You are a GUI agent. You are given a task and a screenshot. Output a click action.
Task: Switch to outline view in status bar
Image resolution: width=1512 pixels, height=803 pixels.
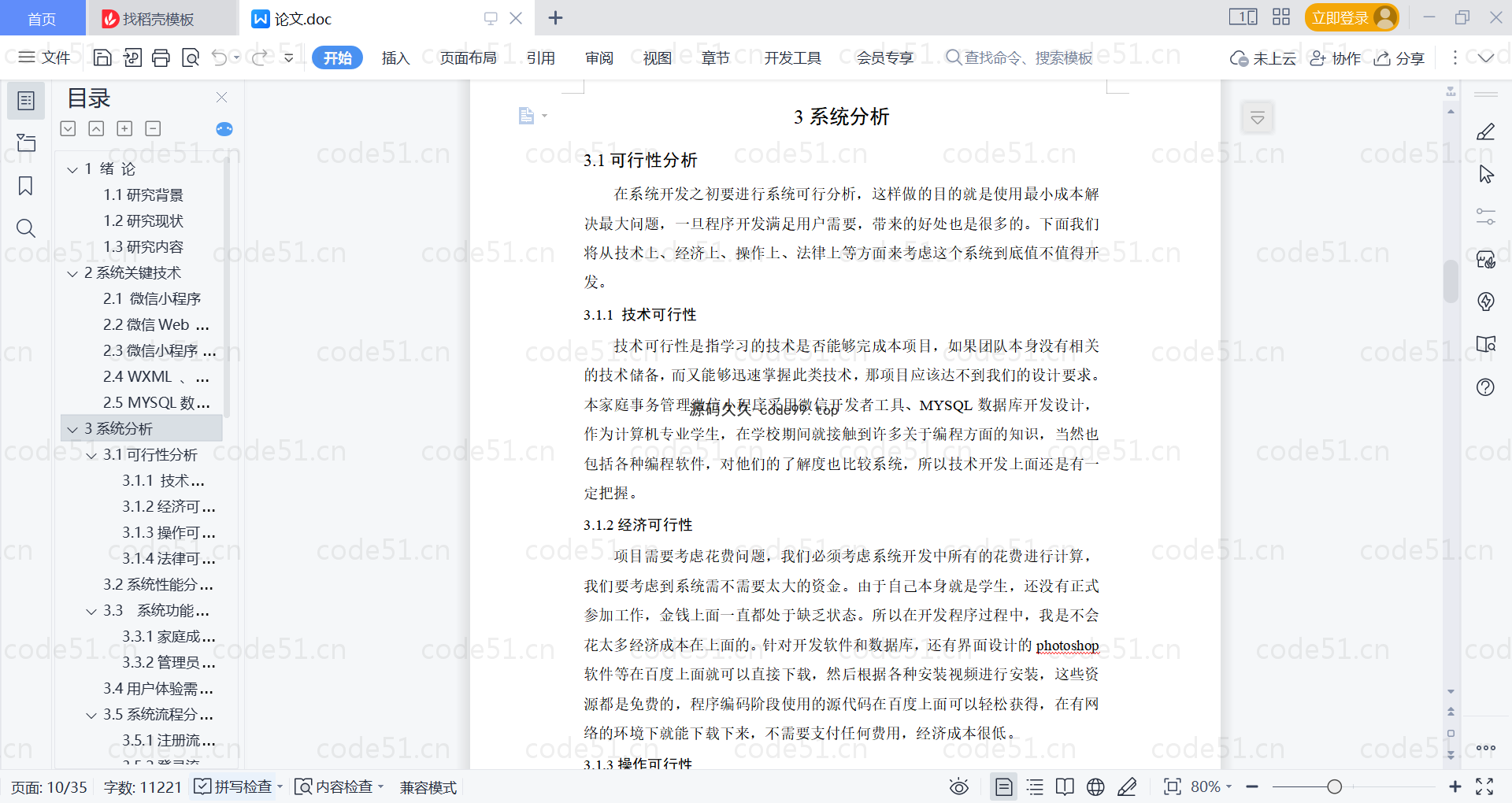pyautogui.click(x=1035, y=786)
